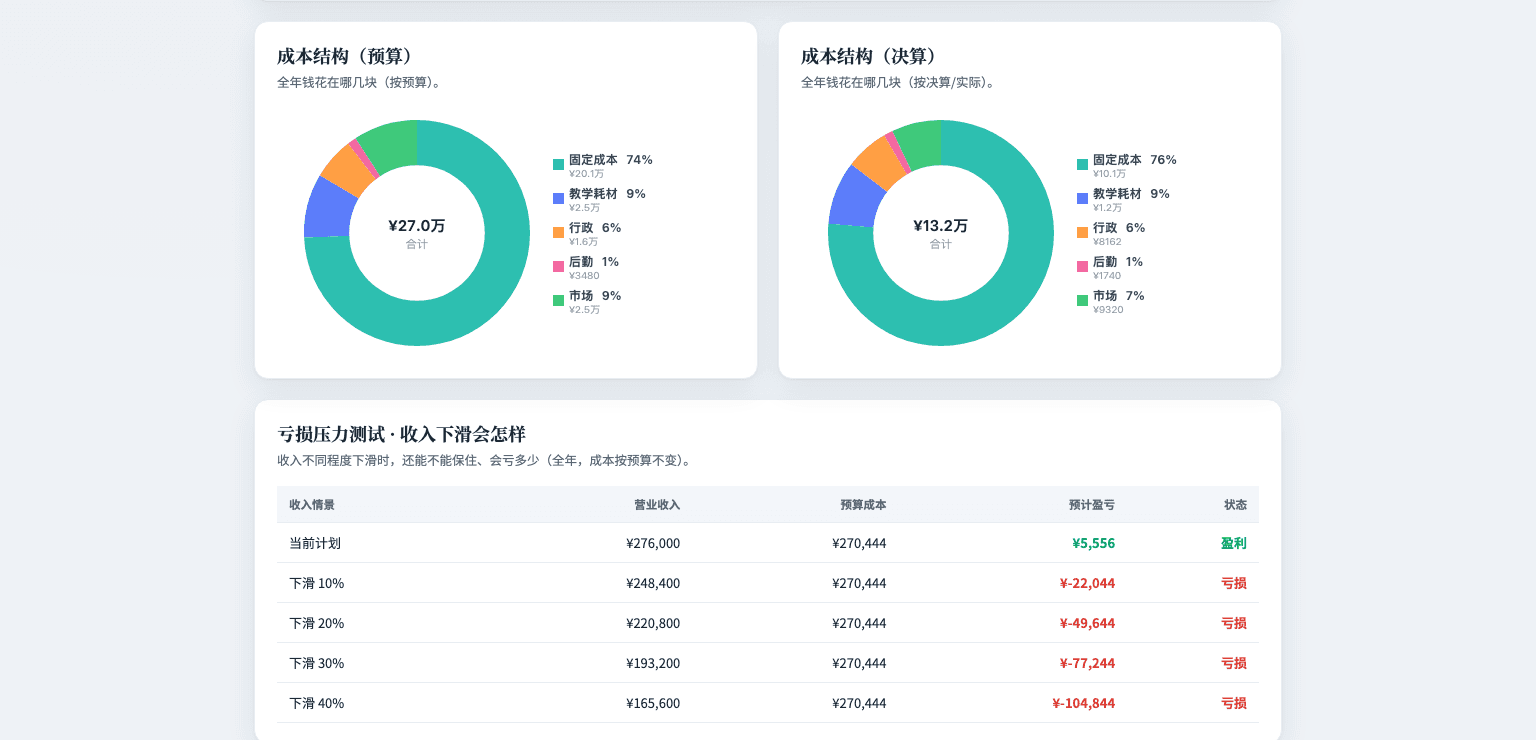Image resolution: width=1536 pixels, height=740 pixels.
Task: Select the 下滑 40% row label
Action: [x=316, y=703]
